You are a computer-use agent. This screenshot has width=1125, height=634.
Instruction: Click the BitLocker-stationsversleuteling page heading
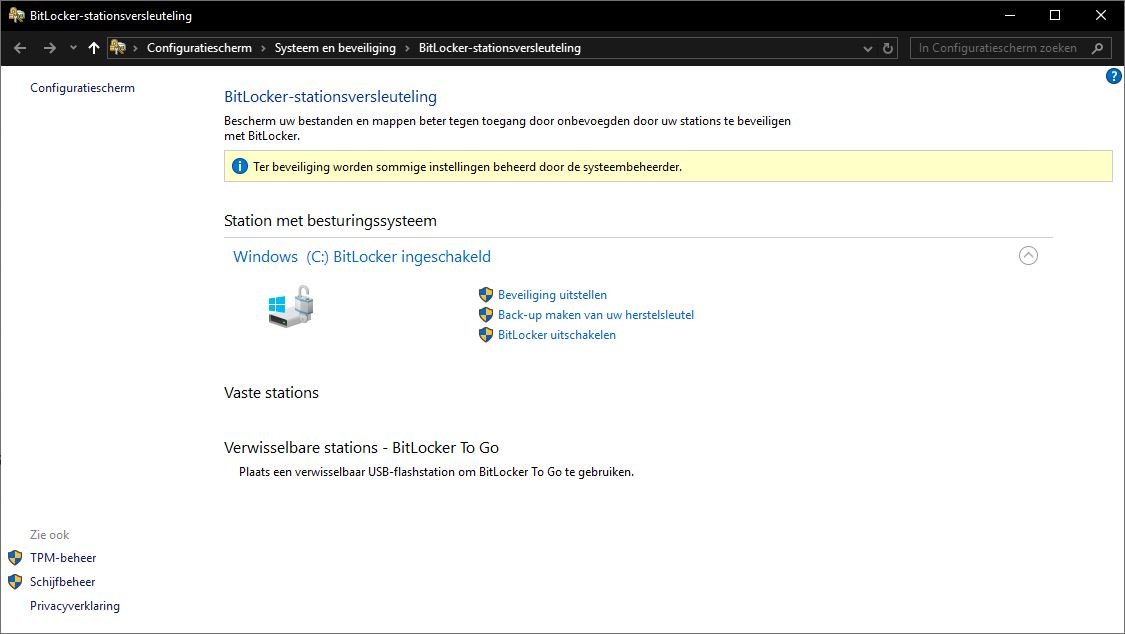[330, 97]
